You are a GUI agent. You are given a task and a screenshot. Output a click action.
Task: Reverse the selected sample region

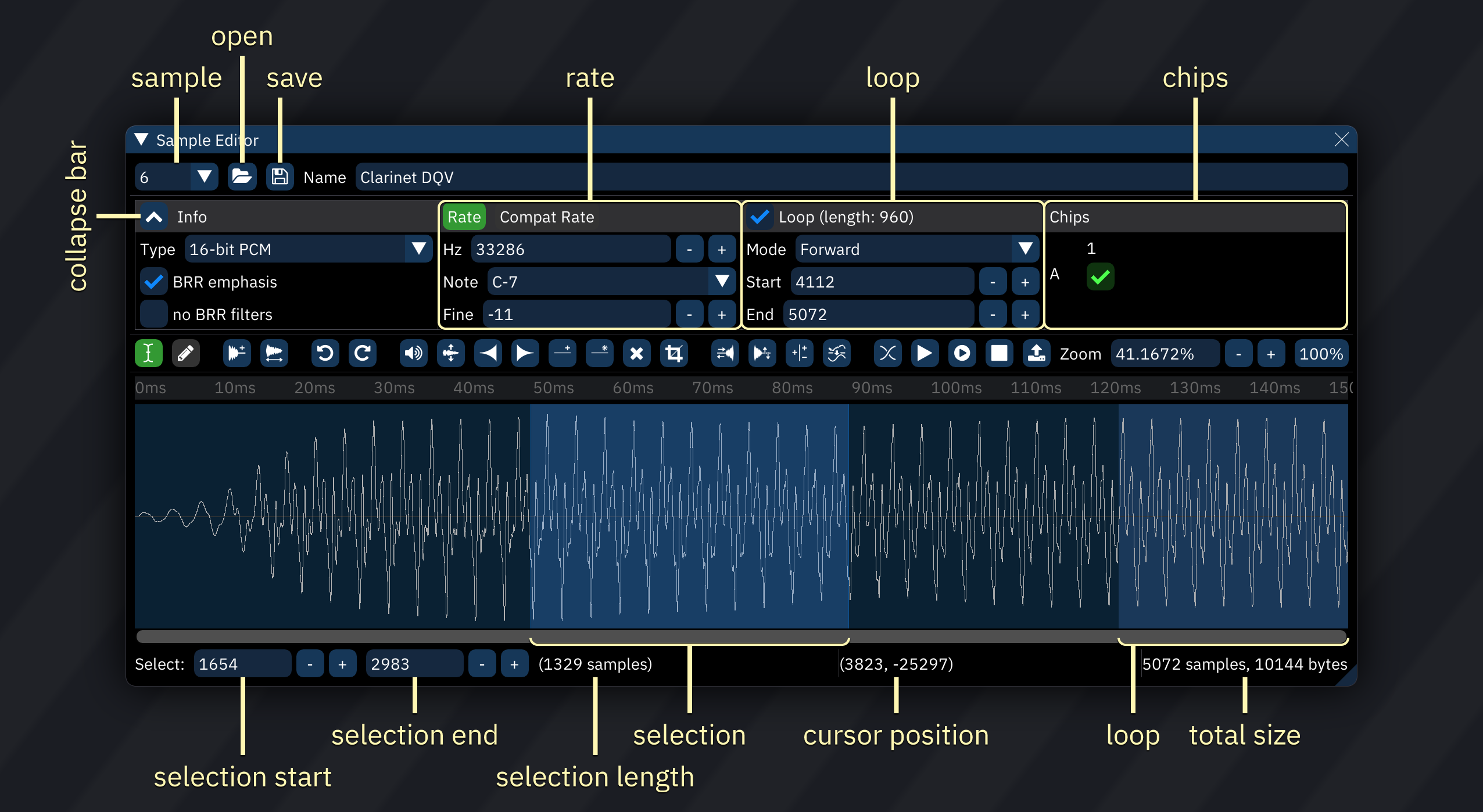(726, 353)
